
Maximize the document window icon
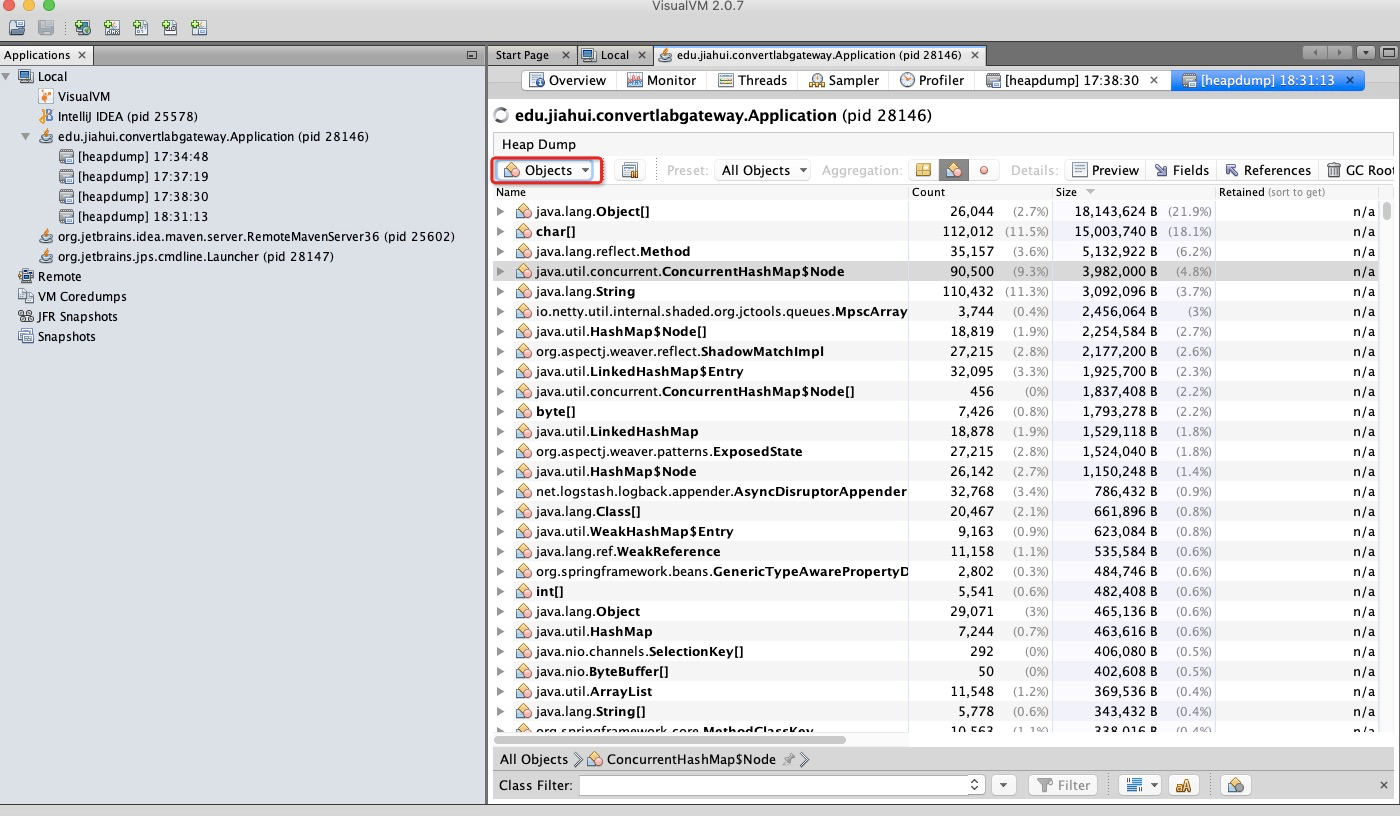(1387, 53)
